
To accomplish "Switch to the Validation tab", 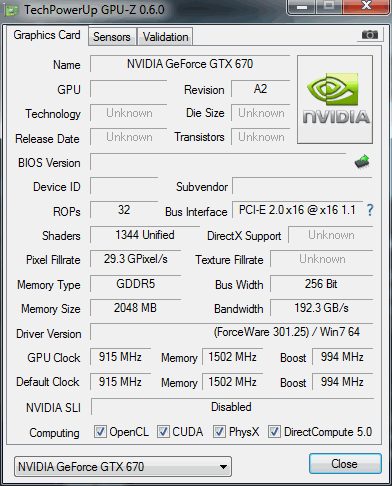I will (x=165, y=37).
